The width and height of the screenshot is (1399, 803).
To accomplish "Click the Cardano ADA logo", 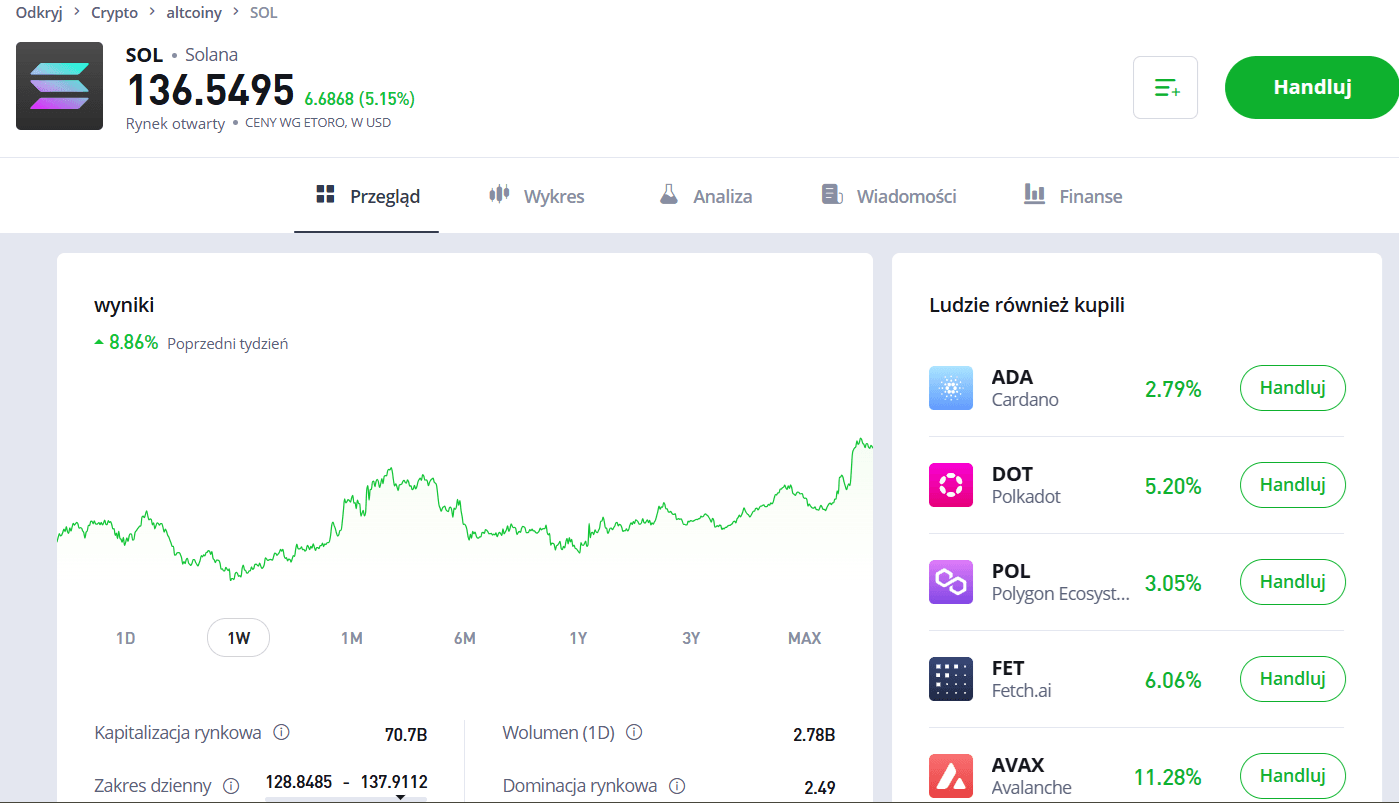I will tap(951, 388).
